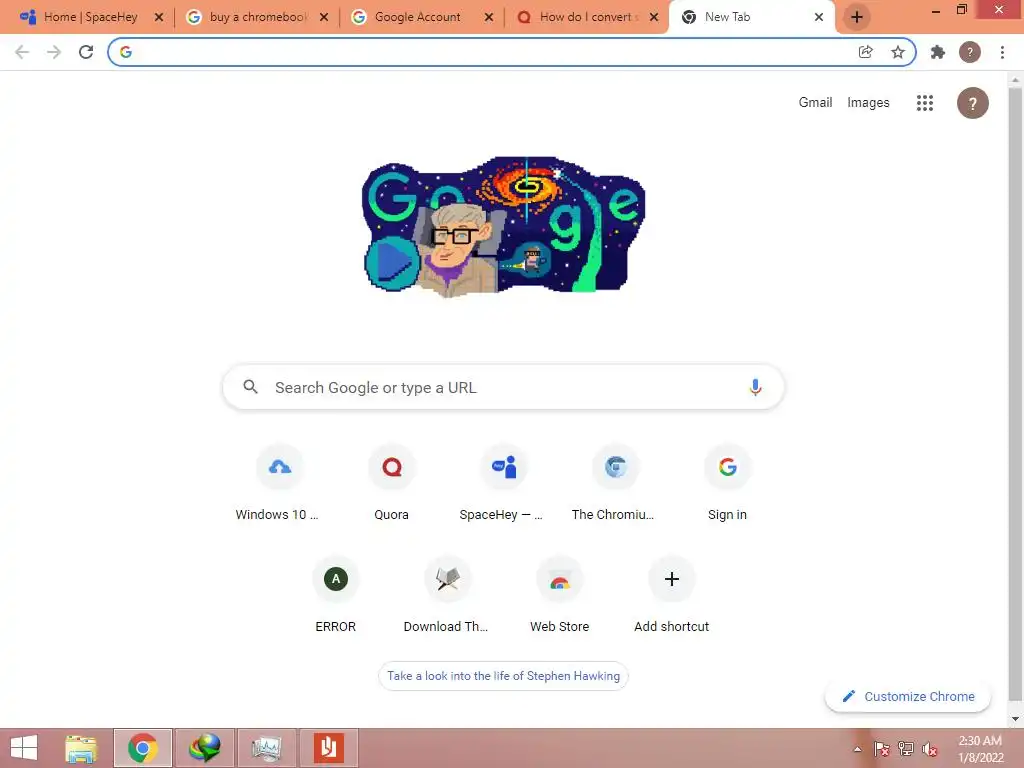Open the profile avatar in toolbar
This screenshot has width=1024, height=768.
(x=970, y=52)
